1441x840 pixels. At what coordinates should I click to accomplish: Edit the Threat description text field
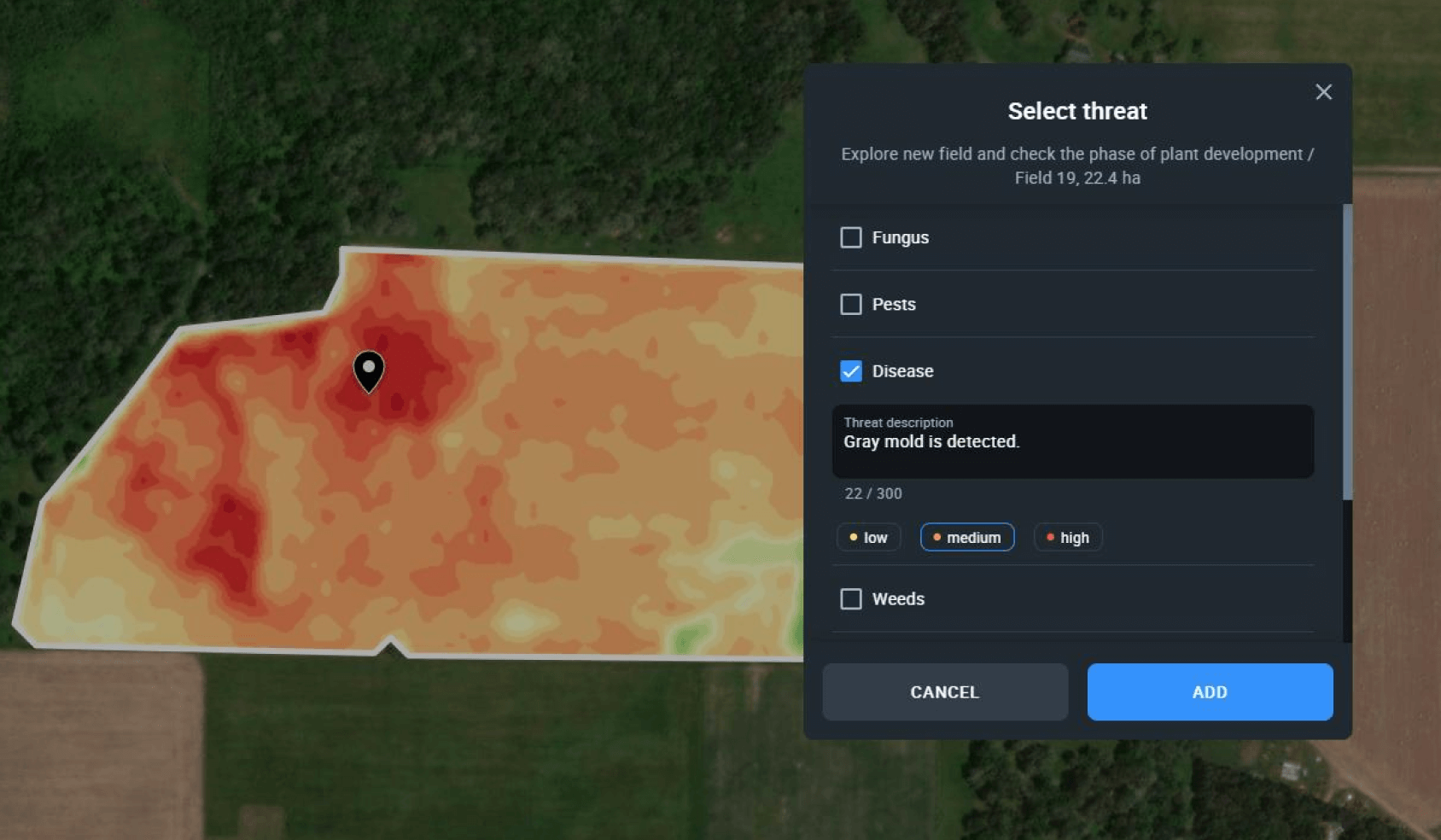coord(1073,441)
